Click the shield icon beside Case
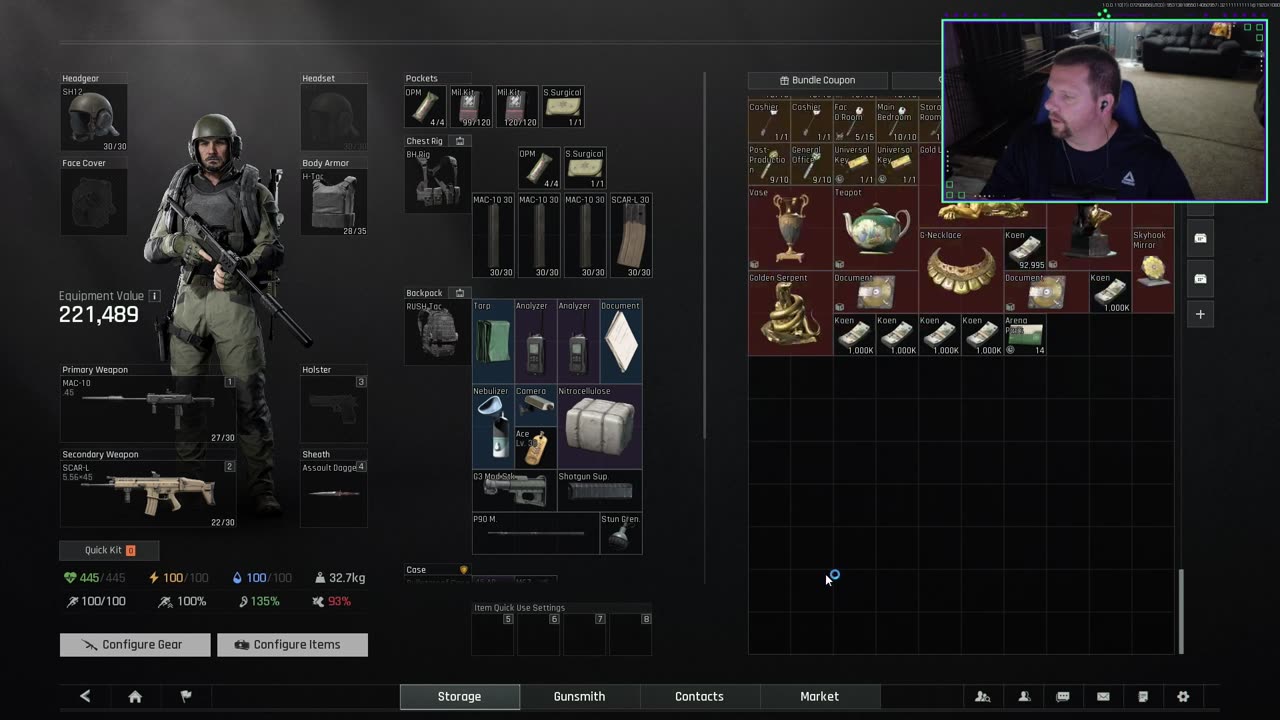1280x720 pixels. pyautogui.click(x=463, y=569)
